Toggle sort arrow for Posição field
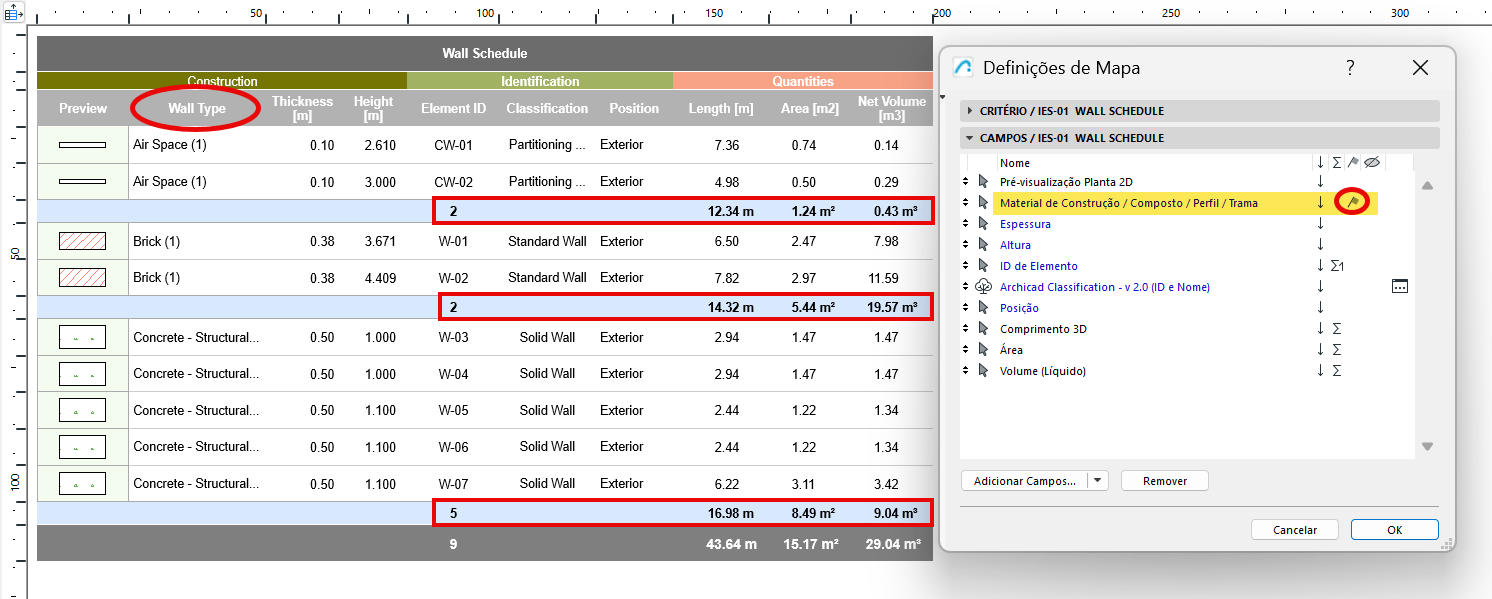 click(x=1320, y=308)
